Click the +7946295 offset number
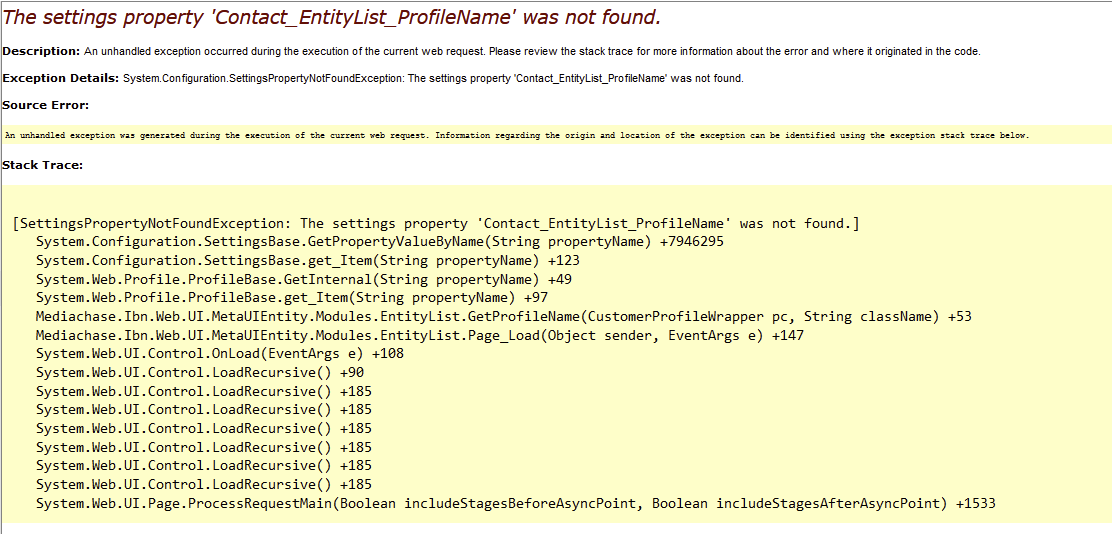 tap(692, 242)
